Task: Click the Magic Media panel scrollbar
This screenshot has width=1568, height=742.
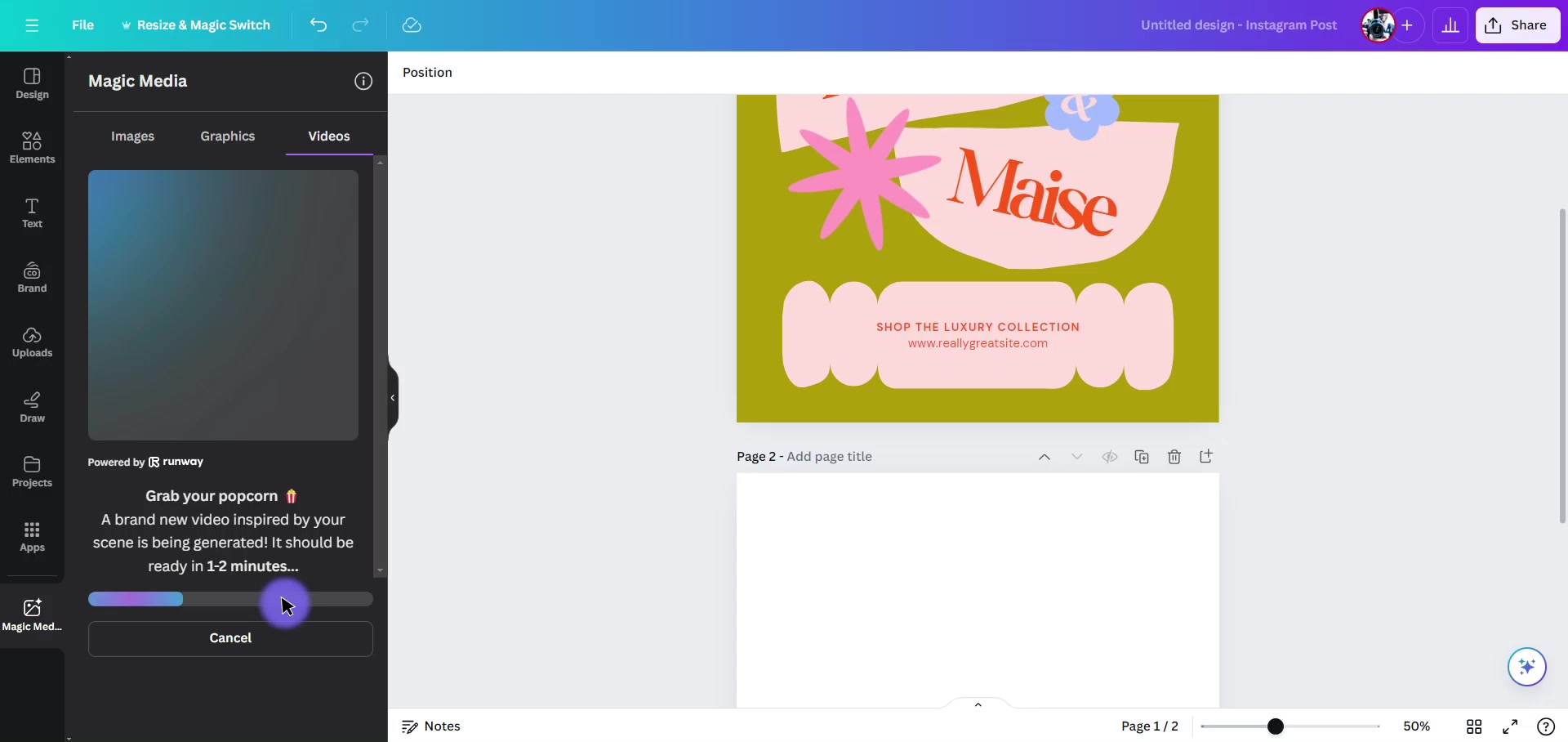Action: [380, 366]
